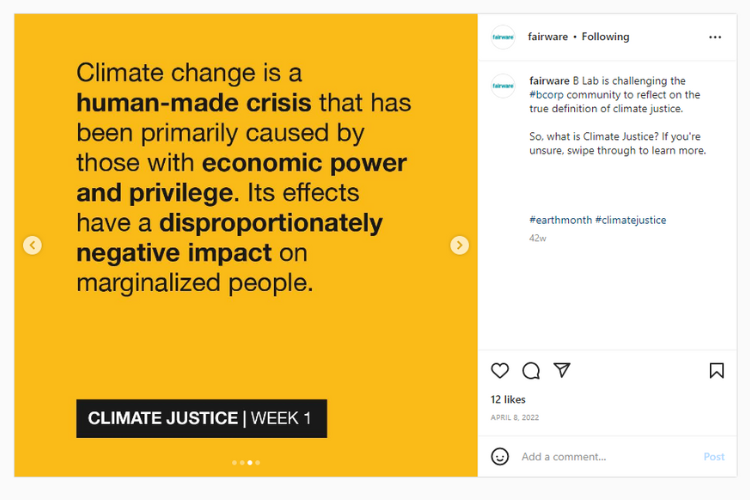Open comments via speech bubble icon
This screenshot has height=500, width=750.
(531, 370)
